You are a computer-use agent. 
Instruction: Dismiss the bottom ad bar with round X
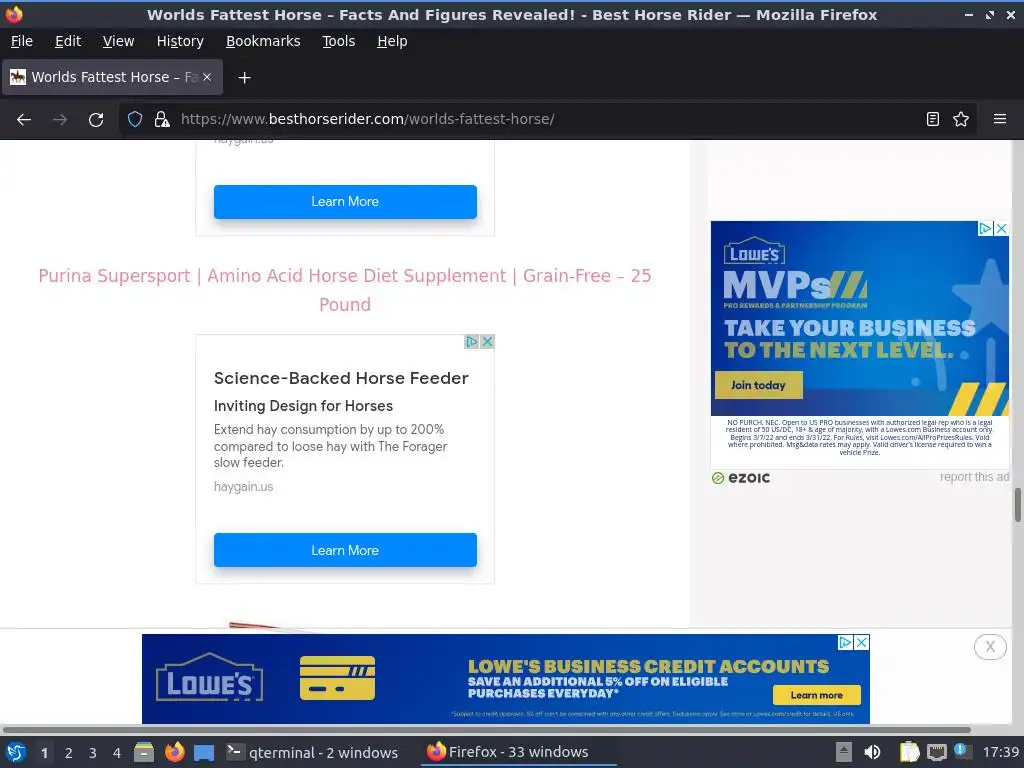[x=990, y=647]
